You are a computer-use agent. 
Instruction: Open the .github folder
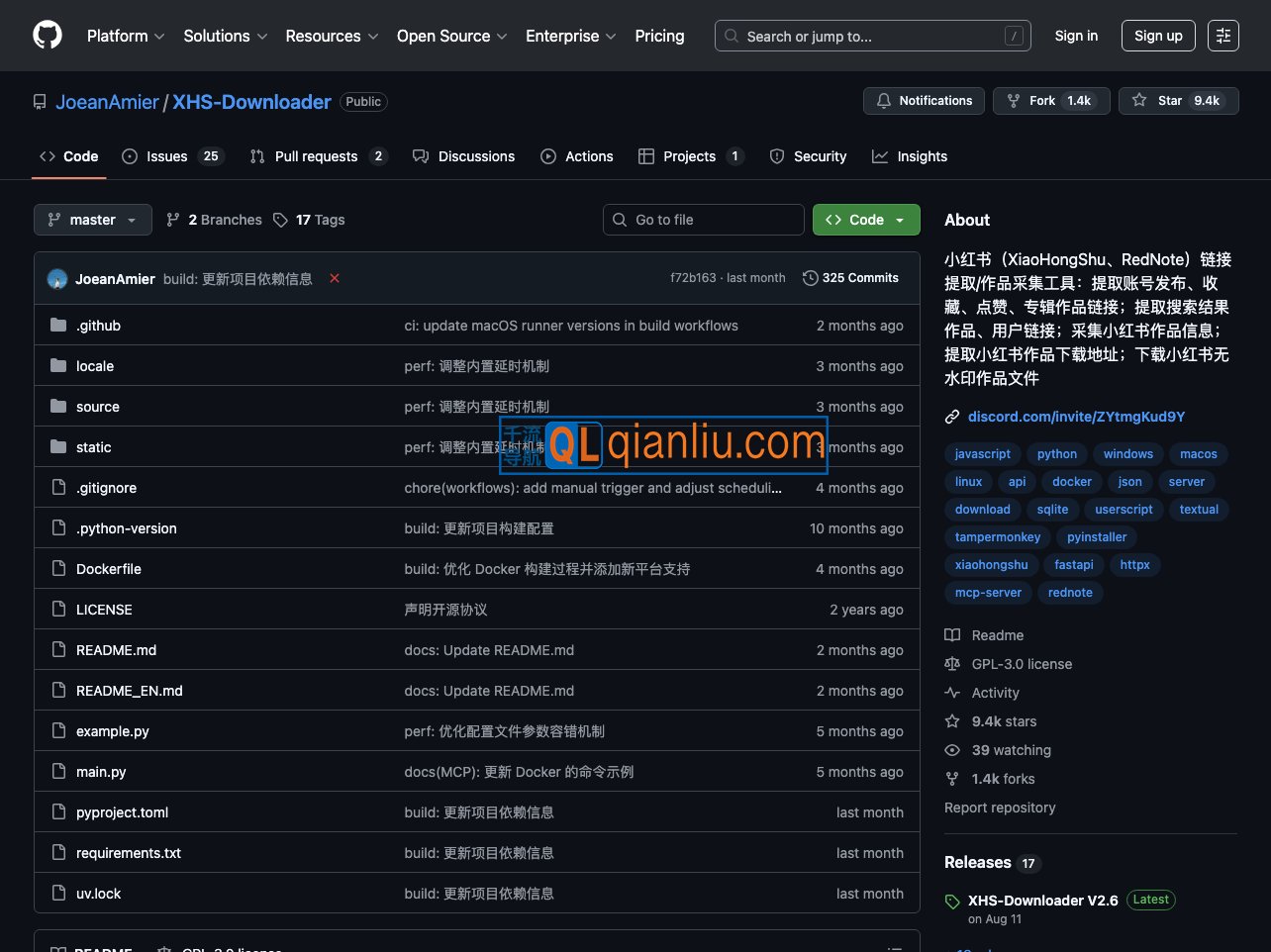[x=98, y=325]
